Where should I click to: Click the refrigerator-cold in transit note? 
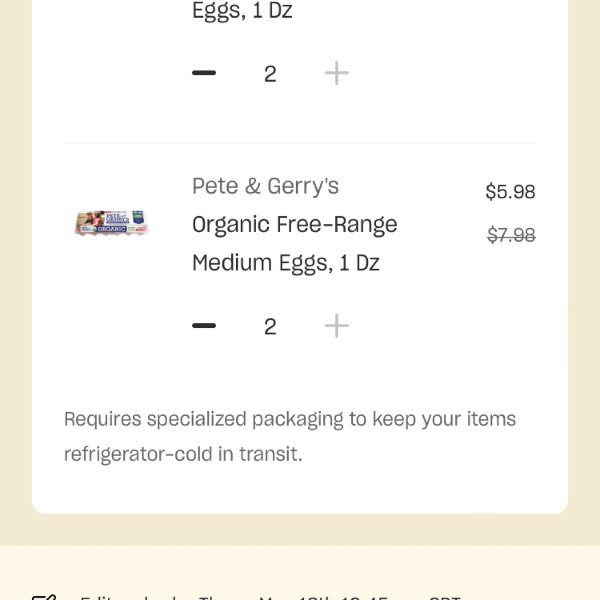coord(183,454)
